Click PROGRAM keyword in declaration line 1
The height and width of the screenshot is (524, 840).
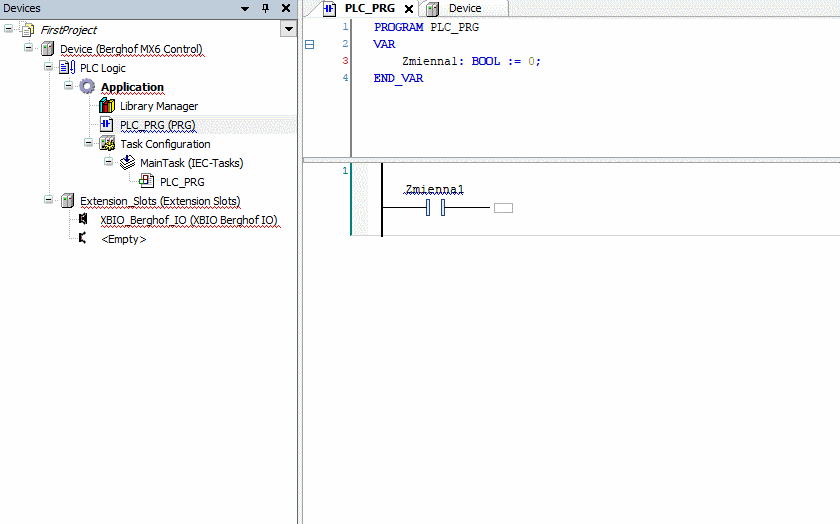(x=399, y=27)
